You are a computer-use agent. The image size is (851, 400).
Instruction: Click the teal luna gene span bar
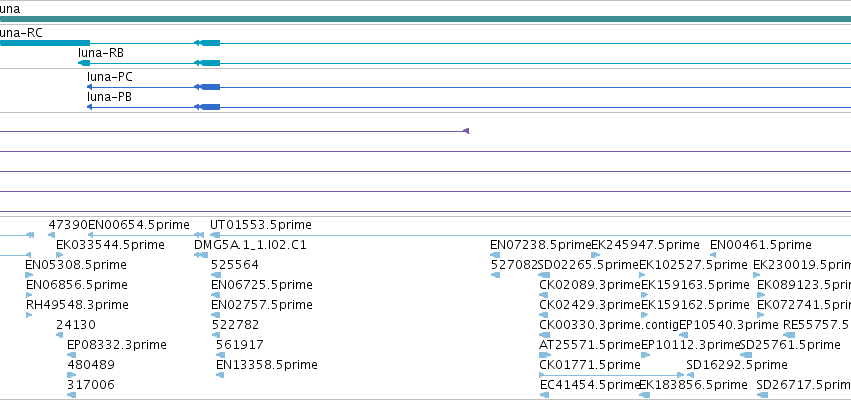coord(426,19)
